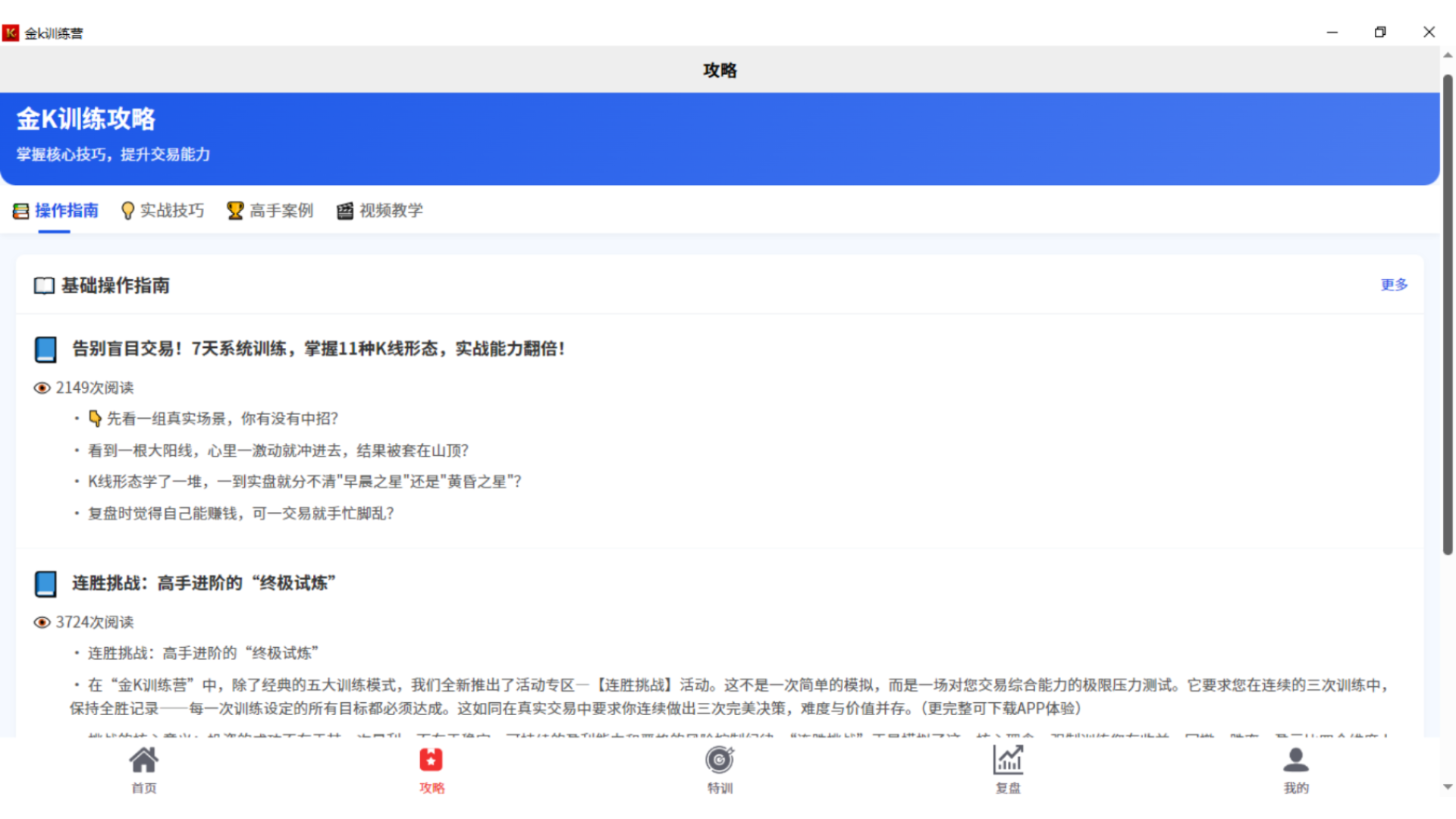Click the lightbulb icon of 实战技巧

(x=127, y=211)
